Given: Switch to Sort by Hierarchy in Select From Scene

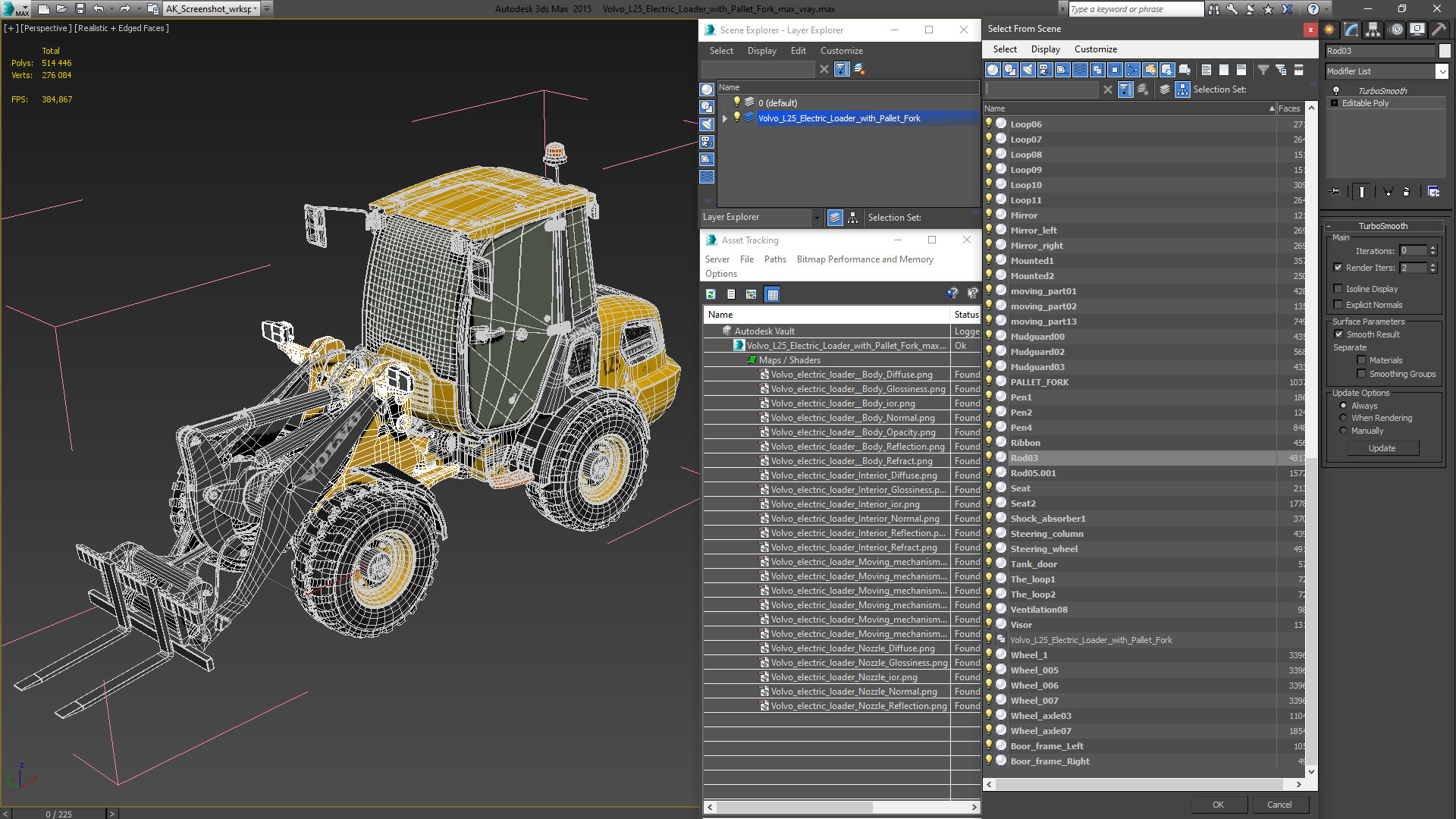Looking at the screenshot, I should [x=1182, y=89].
